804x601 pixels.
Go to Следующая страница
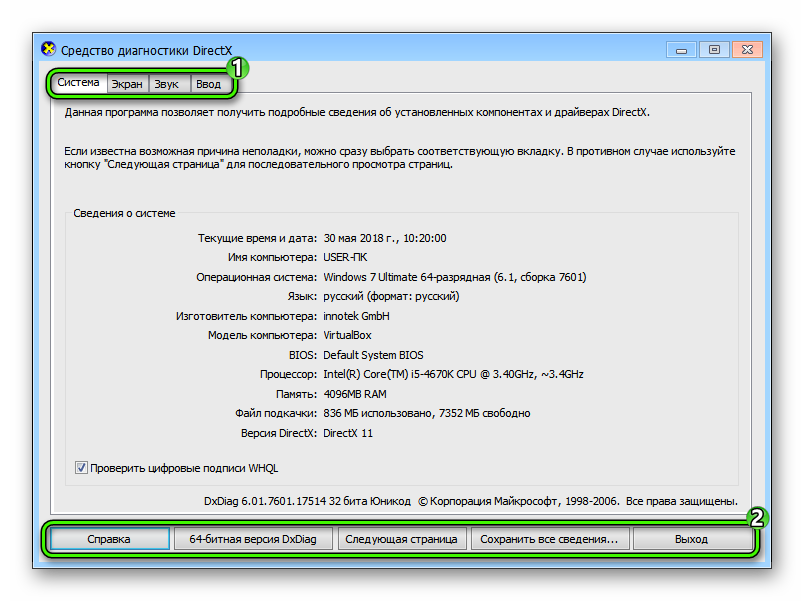[401, 539]
